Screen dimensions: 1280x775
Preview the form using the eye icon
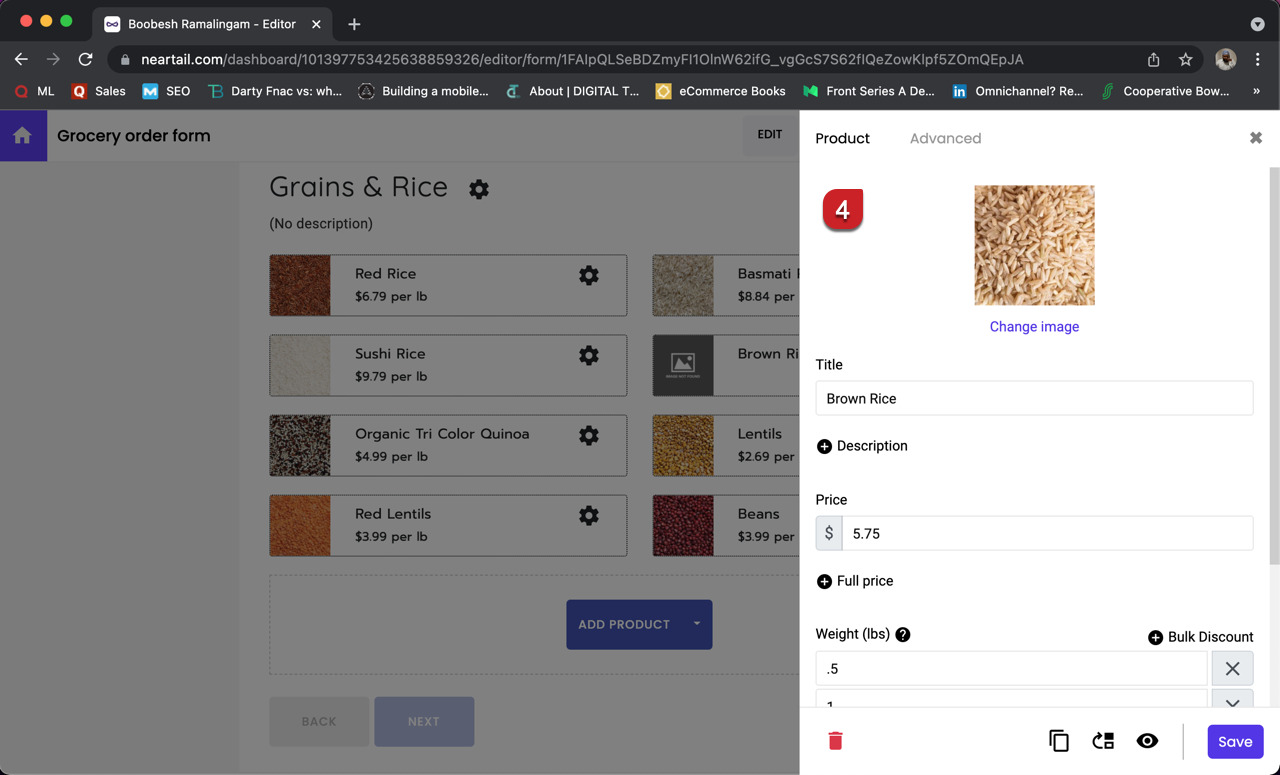(x=1147, y=741)
